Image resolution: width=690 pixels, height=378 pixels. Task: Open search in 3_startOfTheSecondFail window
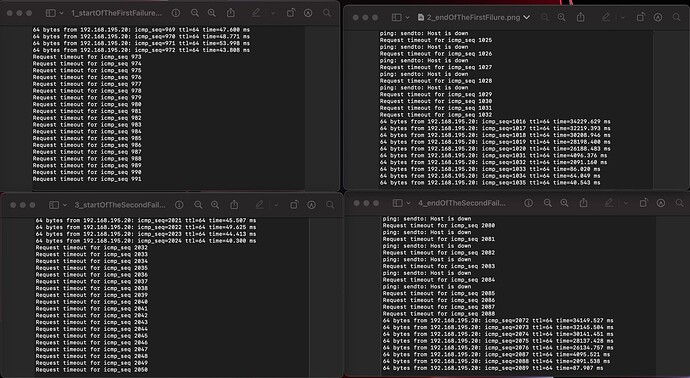(x=330, y=205)
